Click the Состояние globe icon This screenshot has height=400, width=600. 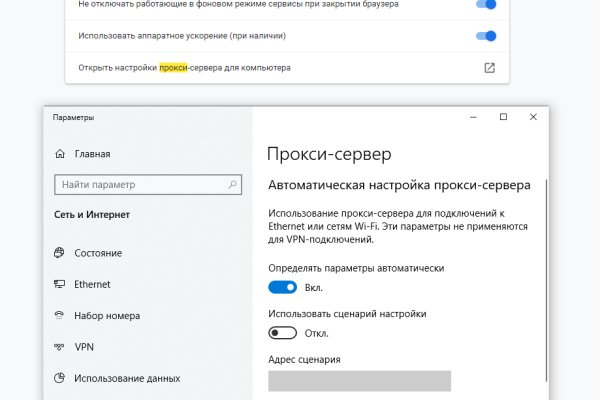(59, 253)
